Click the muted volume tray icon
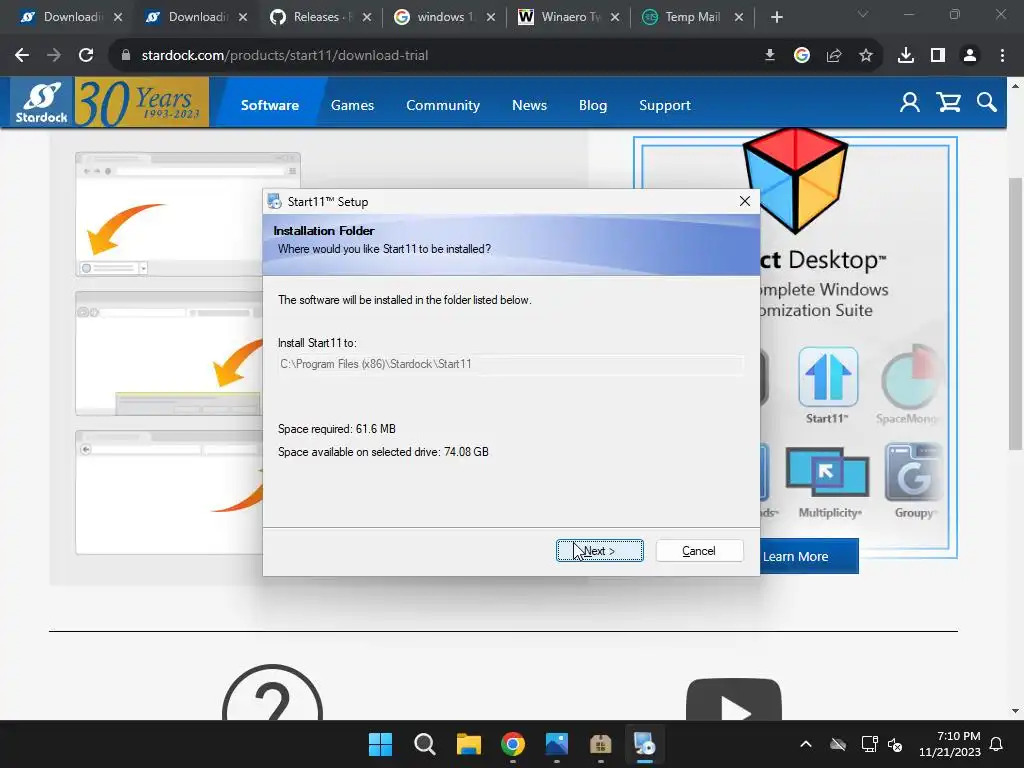This screenshot has height=768, width=1024. click(895, 744)
